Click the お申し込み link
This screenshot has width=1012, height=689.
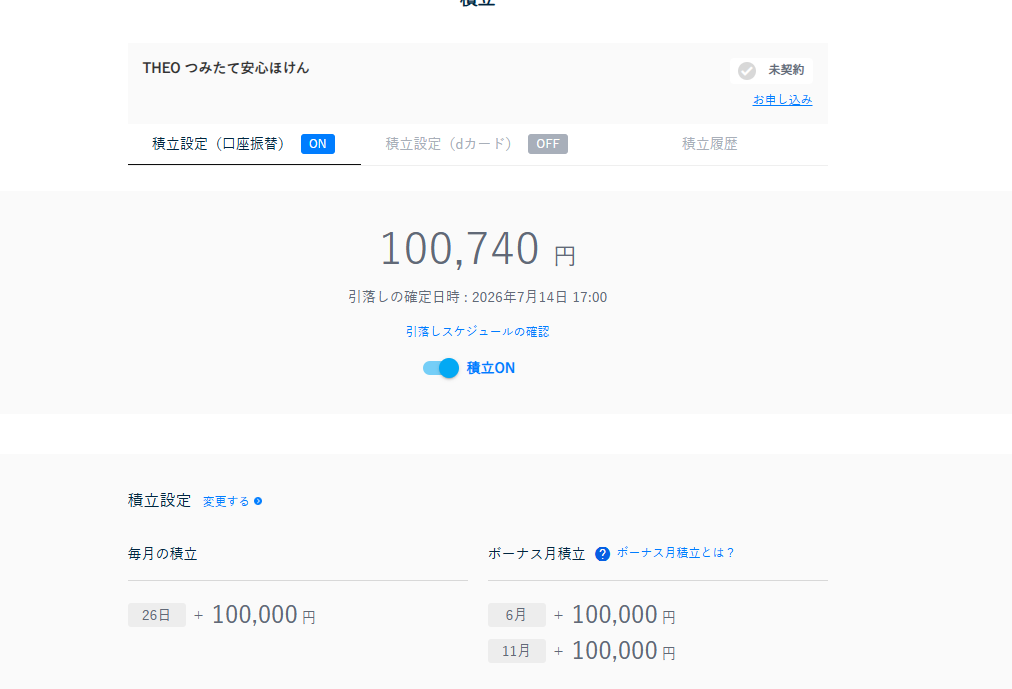tap(782, 99)
